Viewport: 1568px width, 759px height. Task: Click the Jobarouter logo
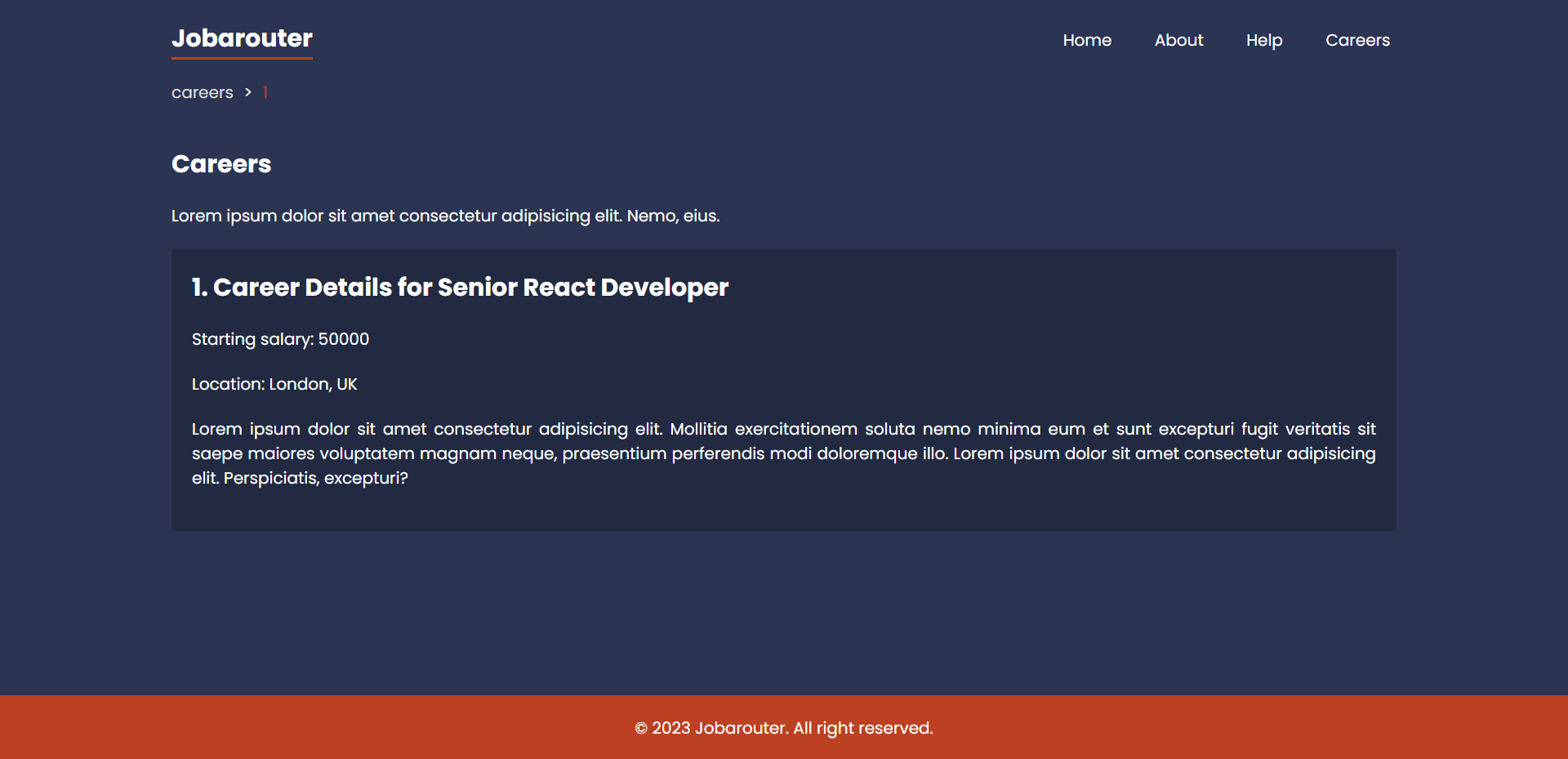pos(241,38)
